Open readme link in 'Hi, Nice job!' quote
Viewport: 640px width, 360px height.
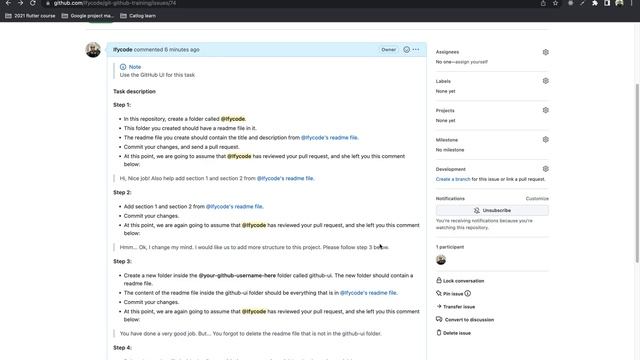pos(285,178)
